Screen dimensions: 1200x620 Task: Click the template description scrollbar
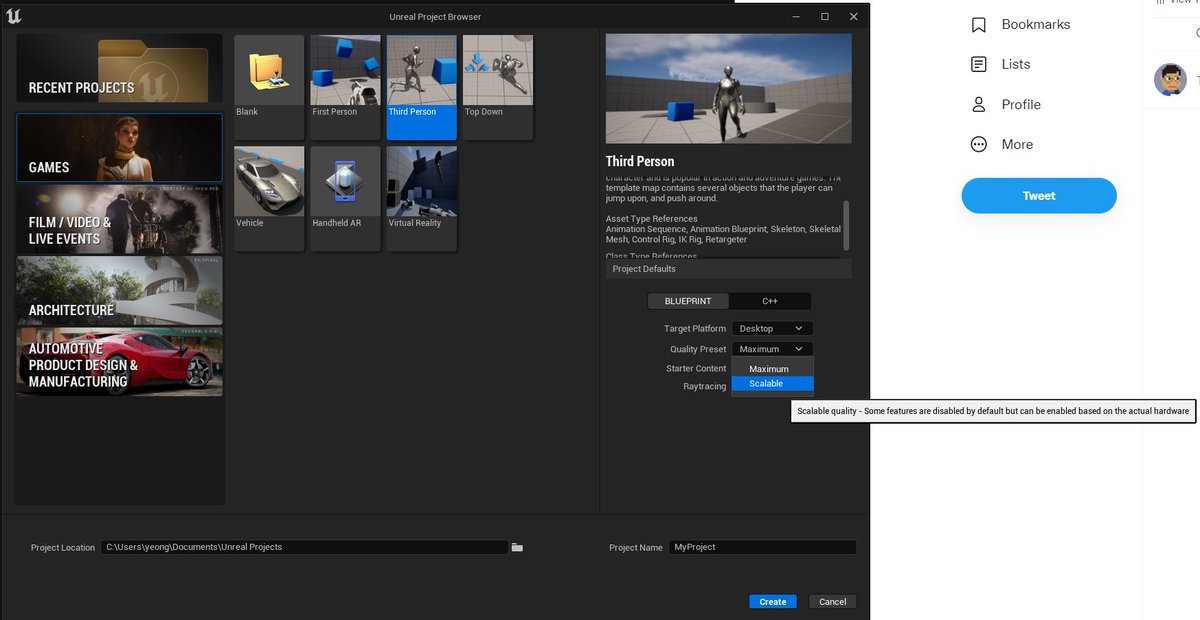(x=847, y=225)
